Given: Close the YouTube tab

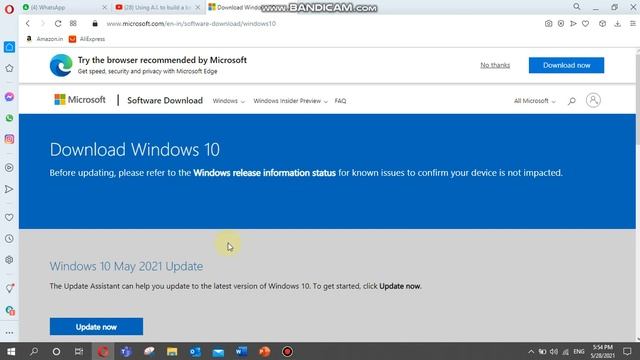Looking at the screenshot, I should [198, 7].
